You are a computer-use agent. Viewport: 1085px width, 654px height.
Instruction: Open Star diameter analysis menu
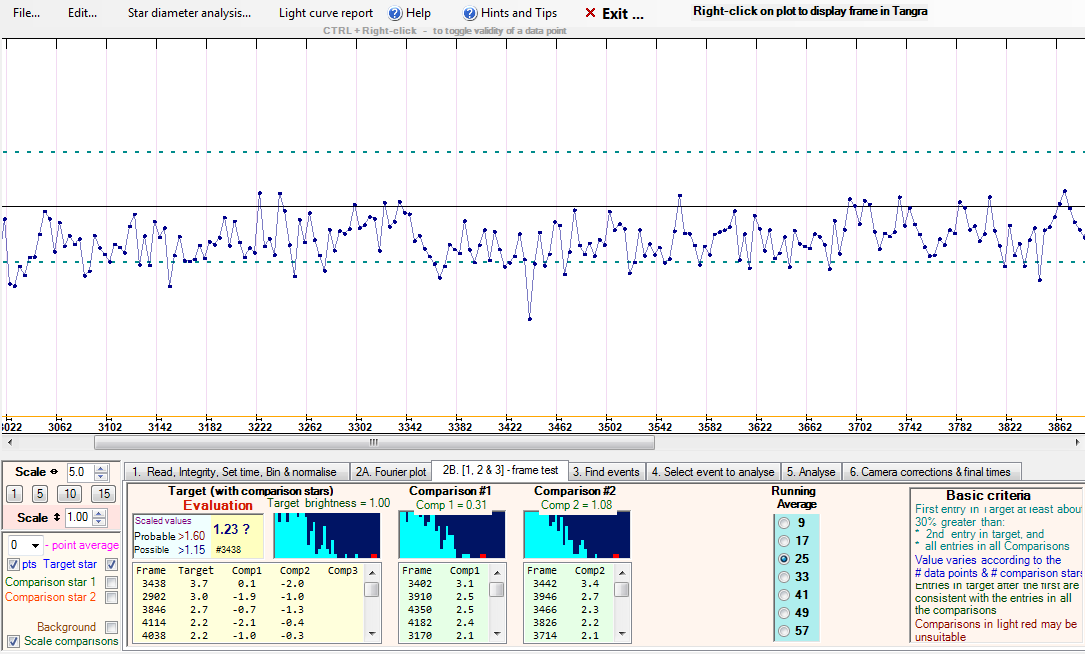pos(189,14)
